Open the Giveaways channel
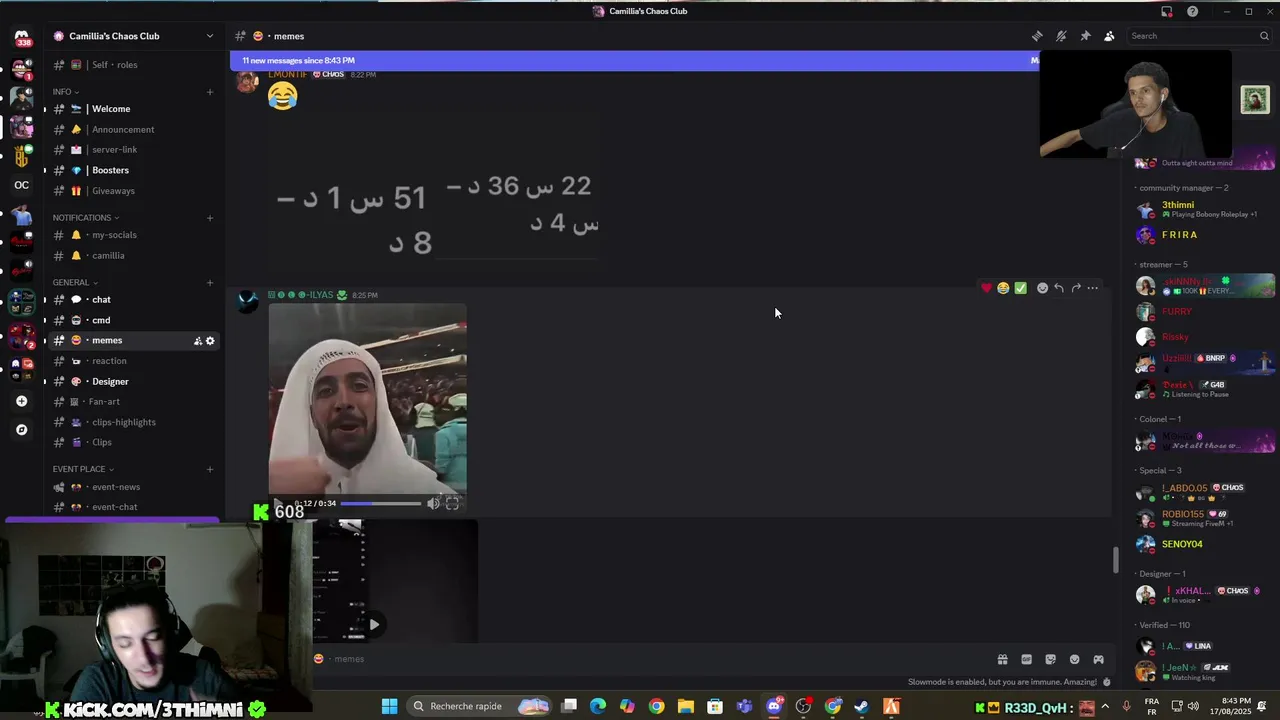The height and width of the screenshot is (720, 1280). 134,191
